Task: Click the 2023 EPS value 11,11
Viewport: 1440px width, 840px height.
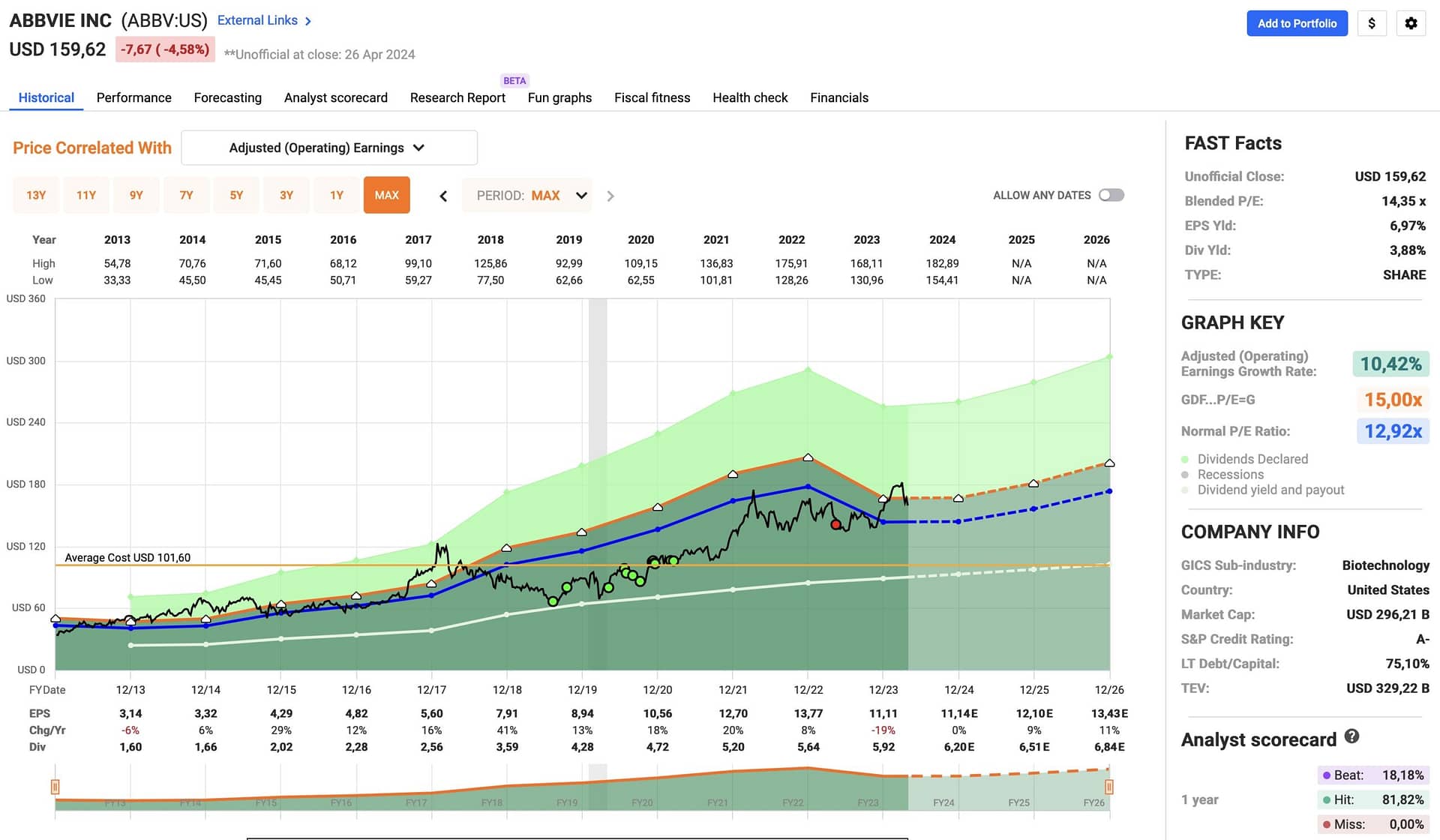Action: [883, 713]
